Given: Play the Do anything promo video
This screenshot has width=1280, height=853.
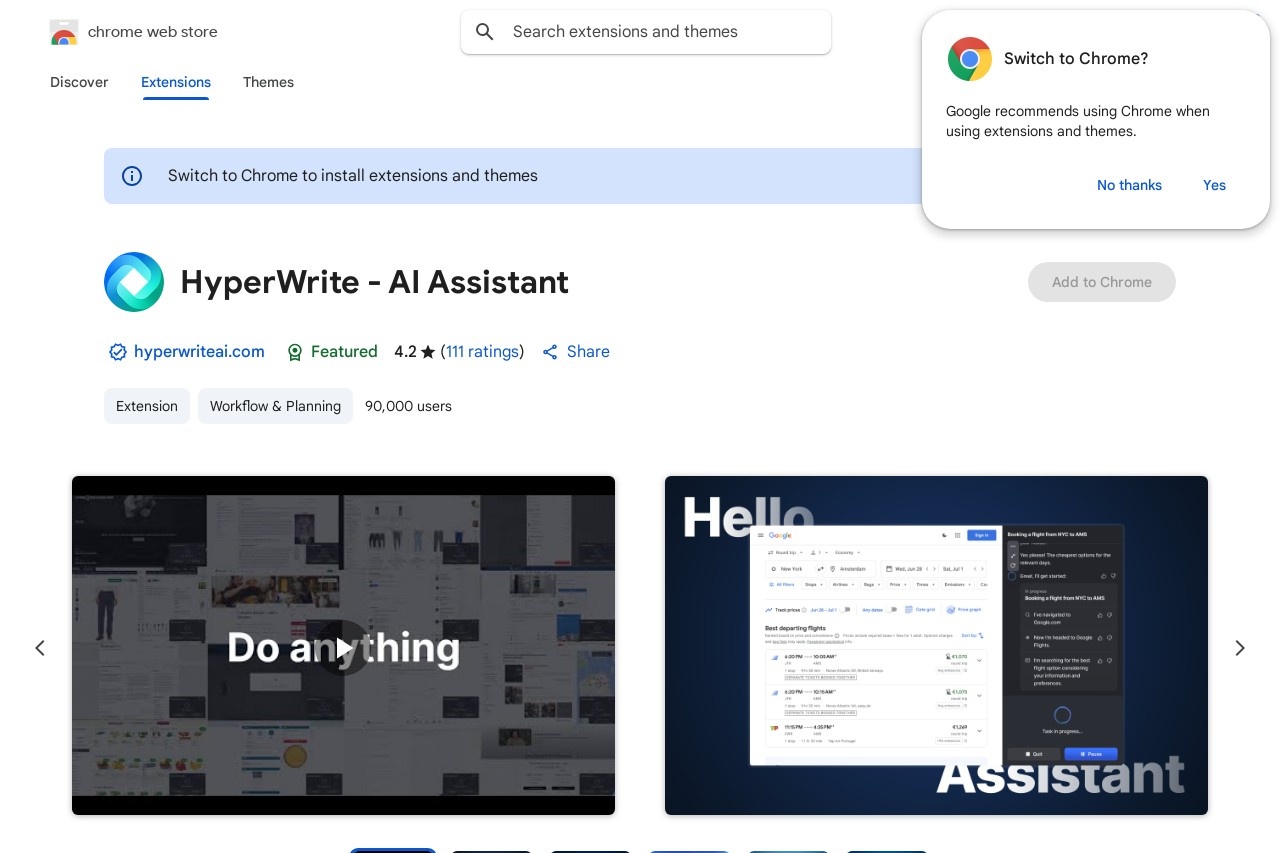Looking at the screenshot, I should [343, 647].
